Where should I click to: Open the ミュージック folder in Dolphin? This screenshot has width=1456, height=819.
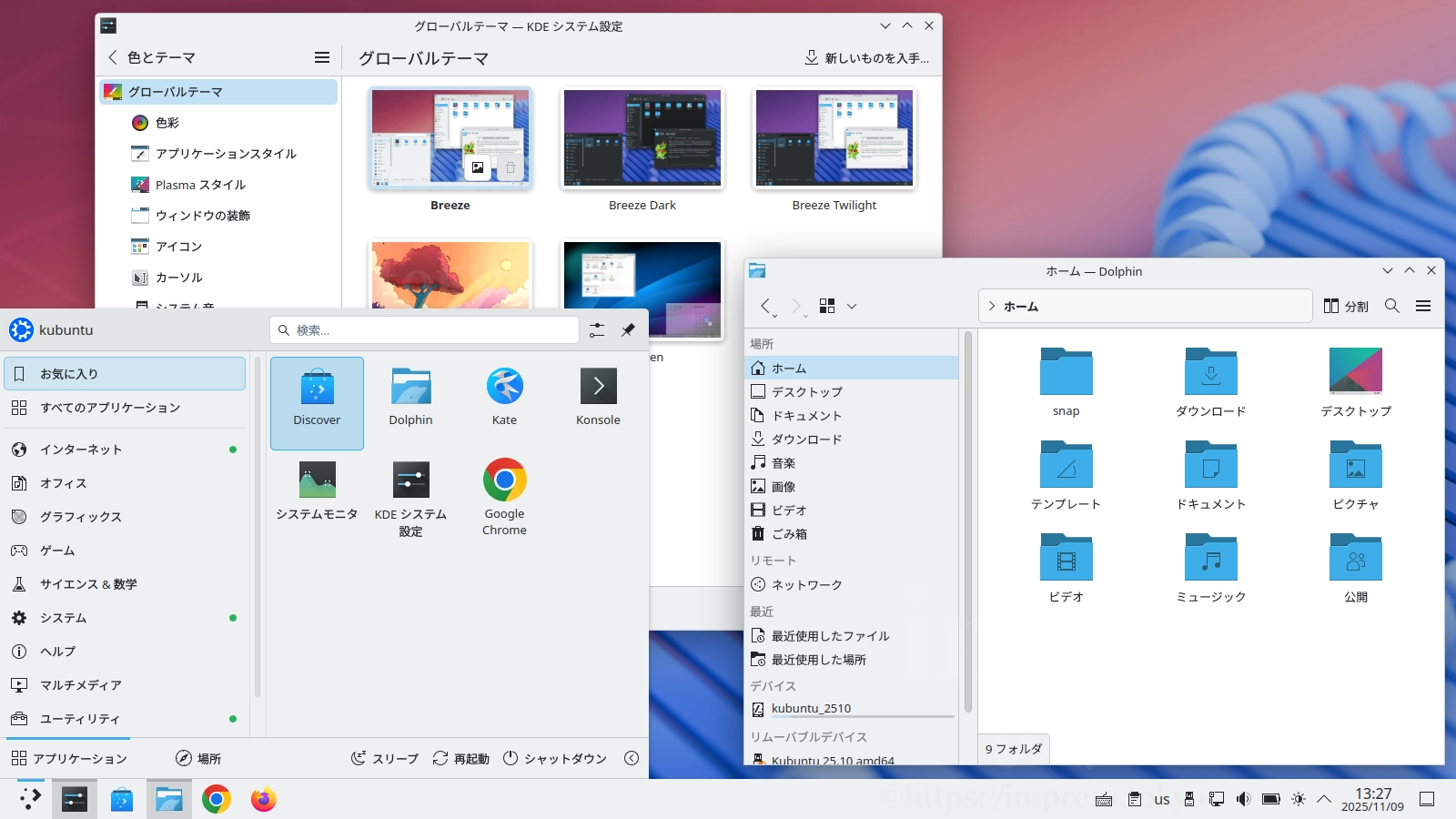(1210, 568)
